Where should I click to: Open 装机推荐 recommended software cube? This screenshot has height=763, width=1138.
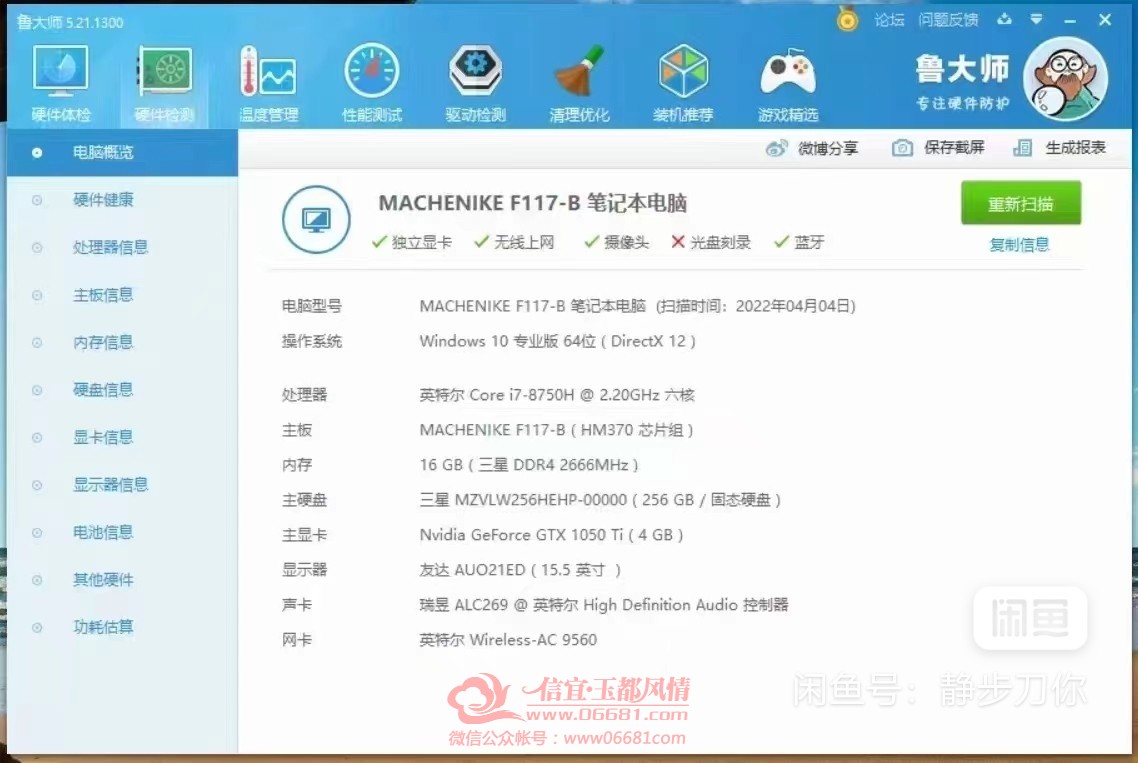(x=683, y=83)
